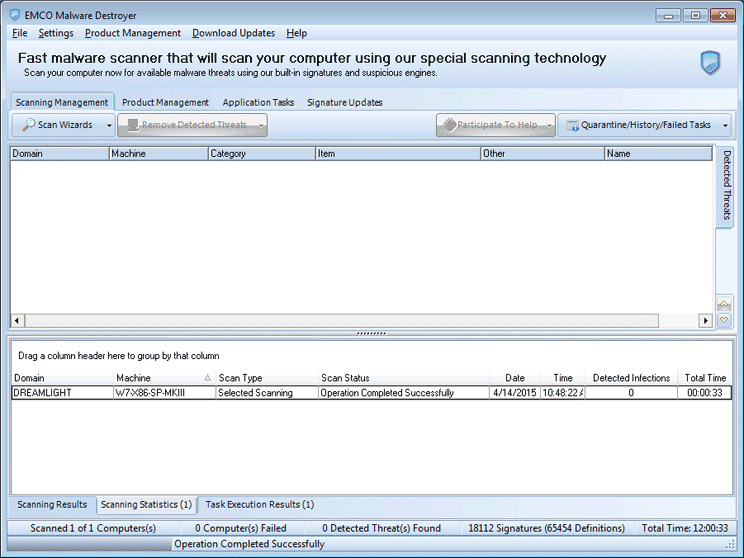Open the Settings menu
Viewport: 744px width, 558px height.
click(x=56, y=33)
